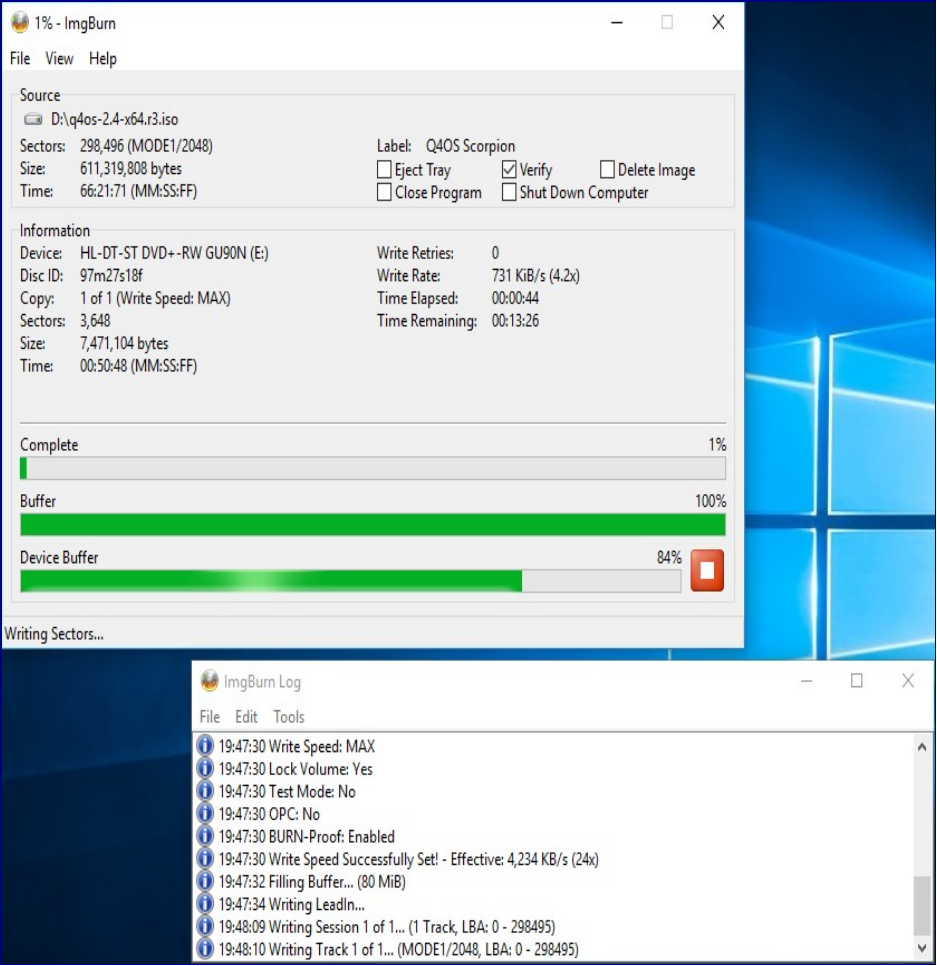Click the source path D:\q4os-2.4-x64.r3.iso
Viewport: 937px width, 966px height.
[115, 119]
